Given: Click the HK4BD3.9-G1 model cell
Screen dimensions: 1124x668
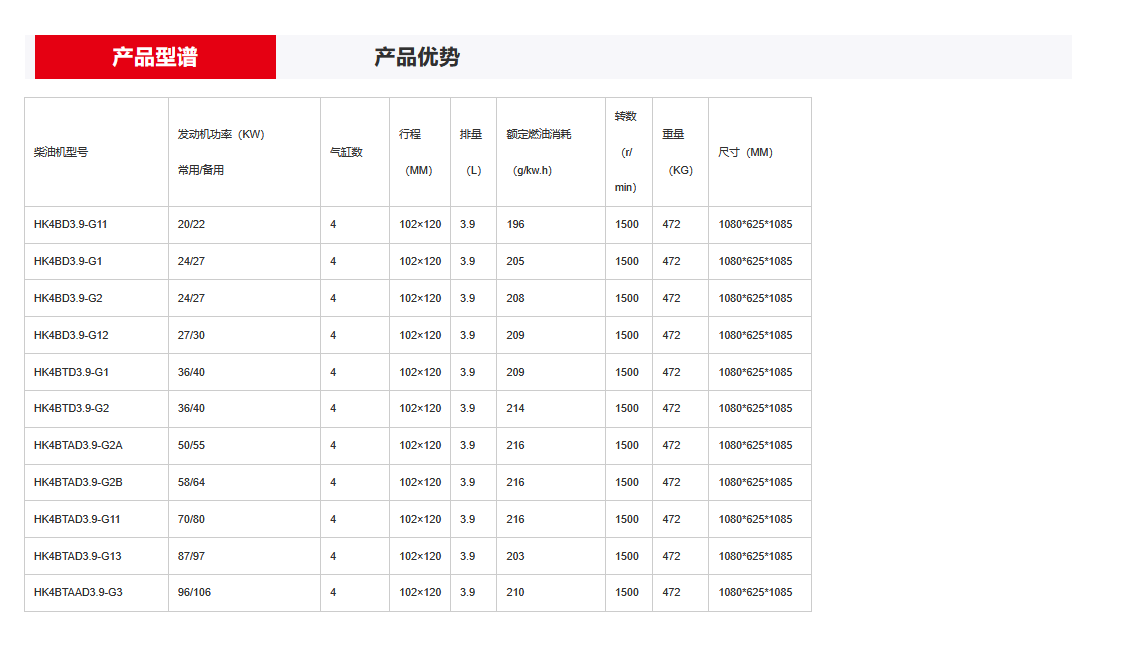Looking at the screenshot, I should point(97,262).
